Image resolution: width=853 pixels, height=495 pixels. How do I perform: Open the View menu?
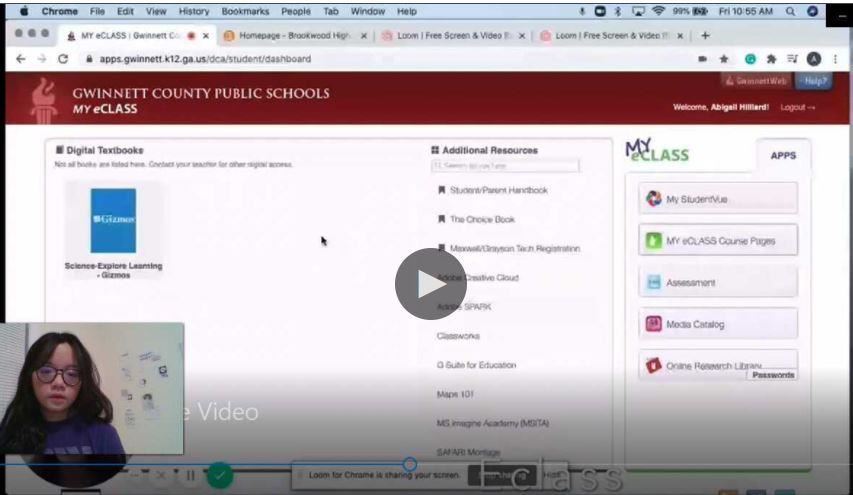tap(156, 11)
